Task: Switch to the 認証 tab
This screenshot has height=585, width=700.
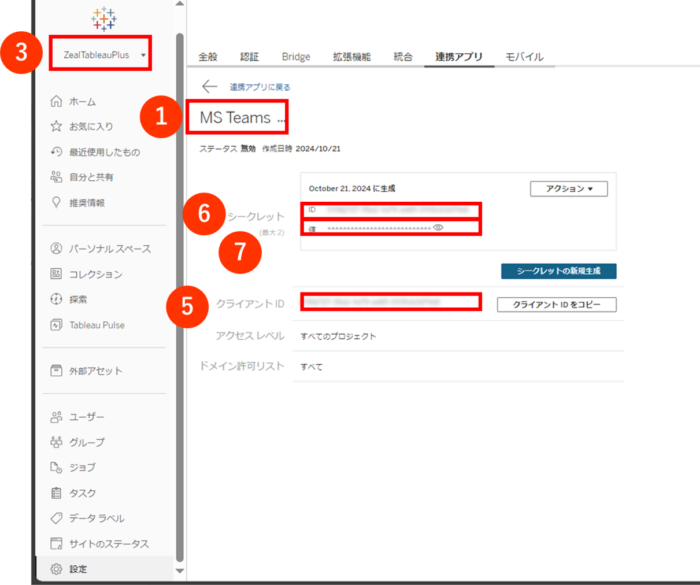Action: tap(249, 57)
